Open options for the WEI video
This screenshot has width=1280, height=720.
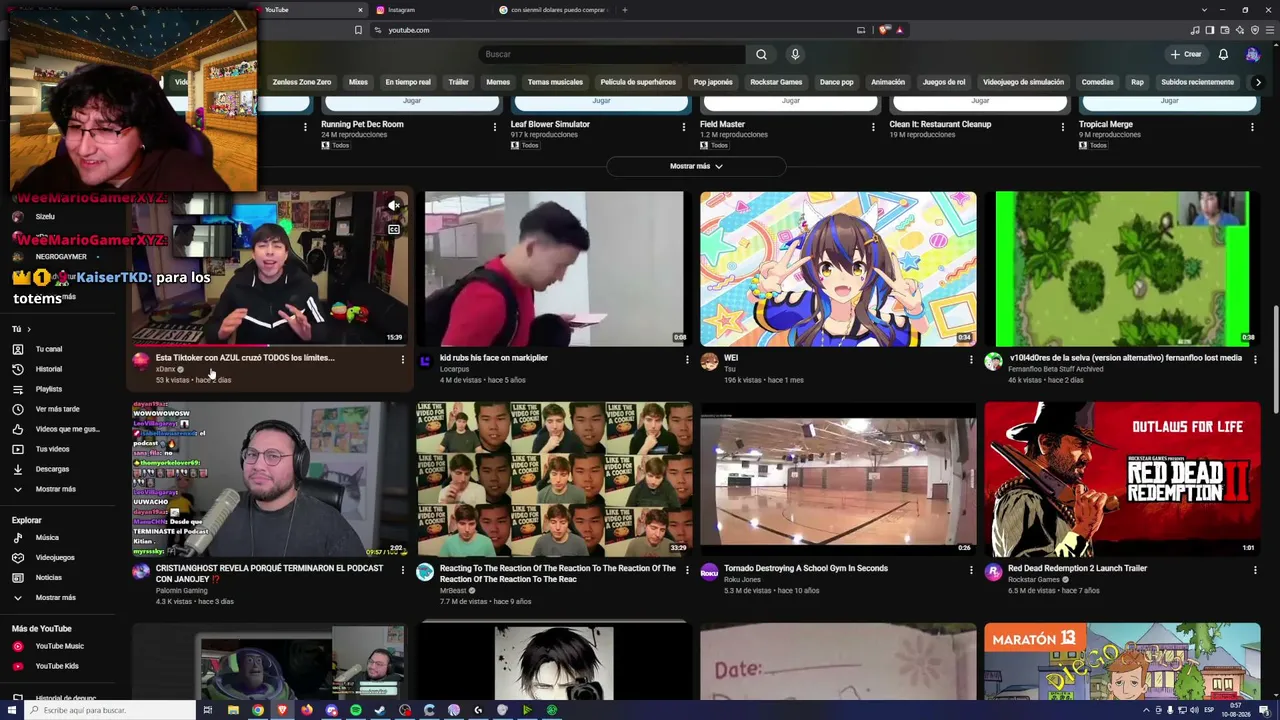[971, 359]
